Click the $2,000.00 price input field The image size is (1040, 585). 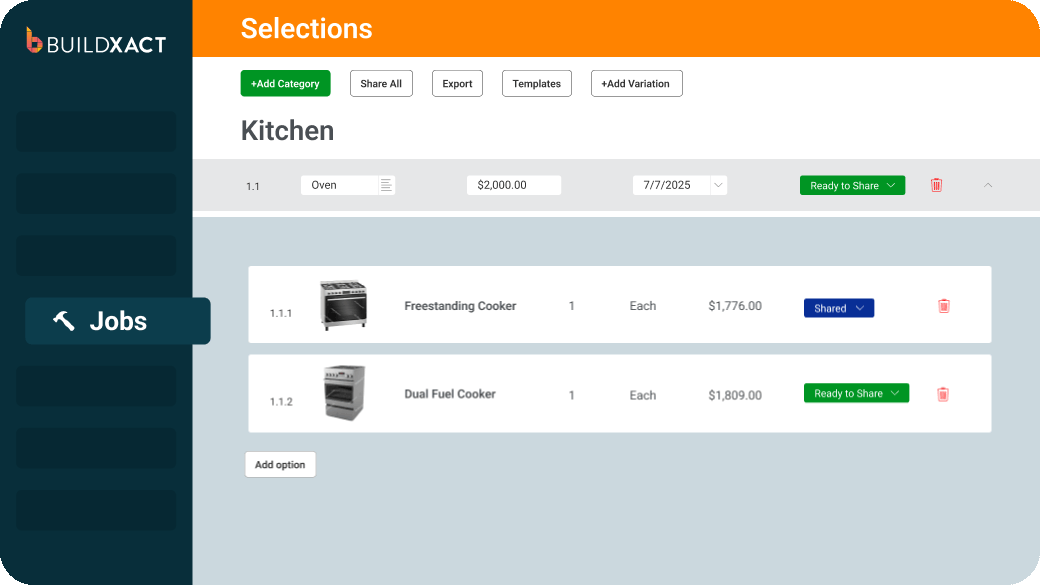(x=513, y=185)
